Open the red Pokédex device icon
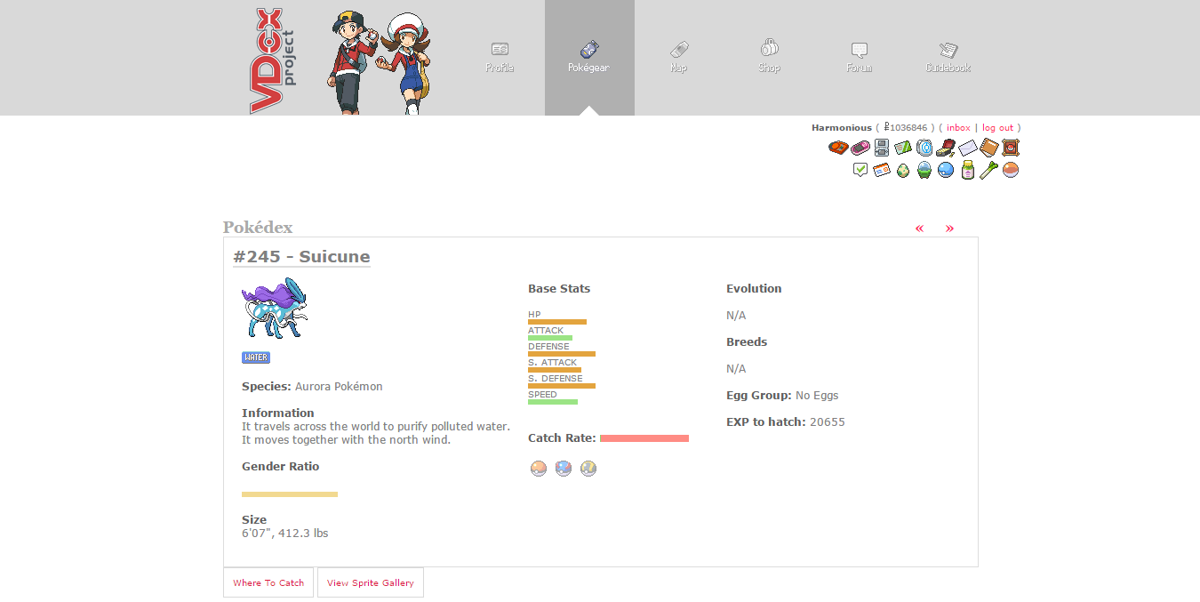 (x=838, y=148)
